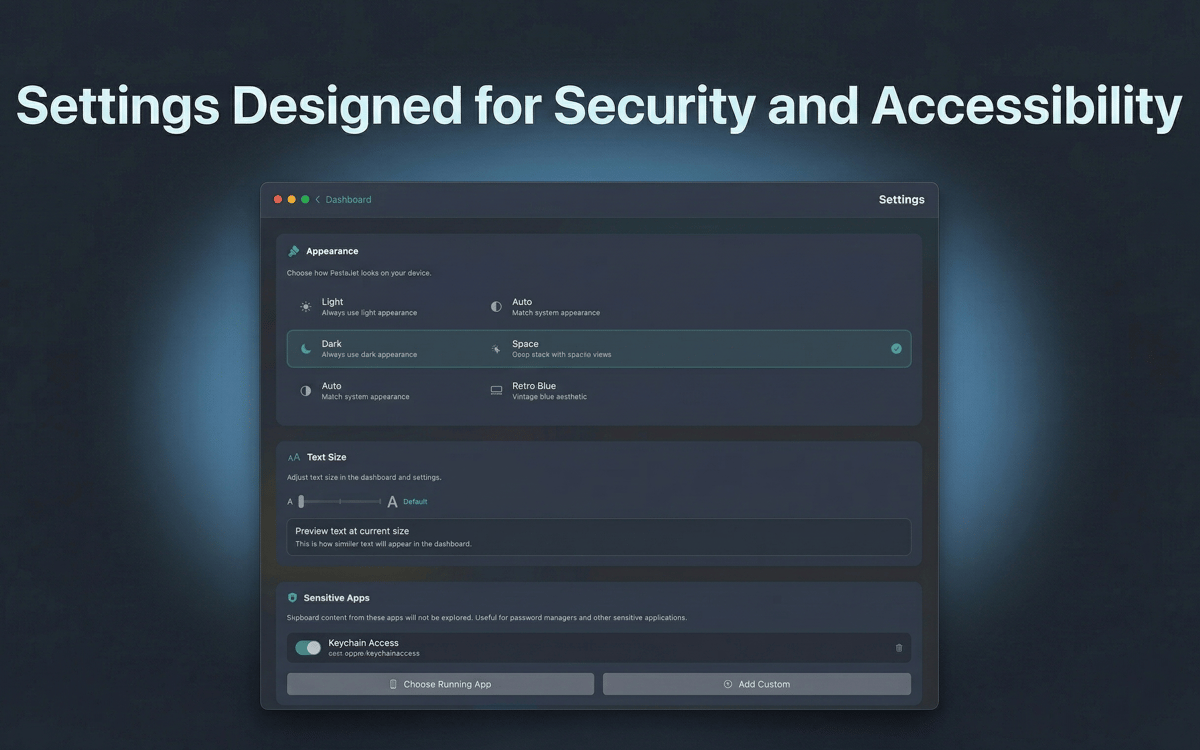Click the Retro Blue monitor icon

click(496, 391)
